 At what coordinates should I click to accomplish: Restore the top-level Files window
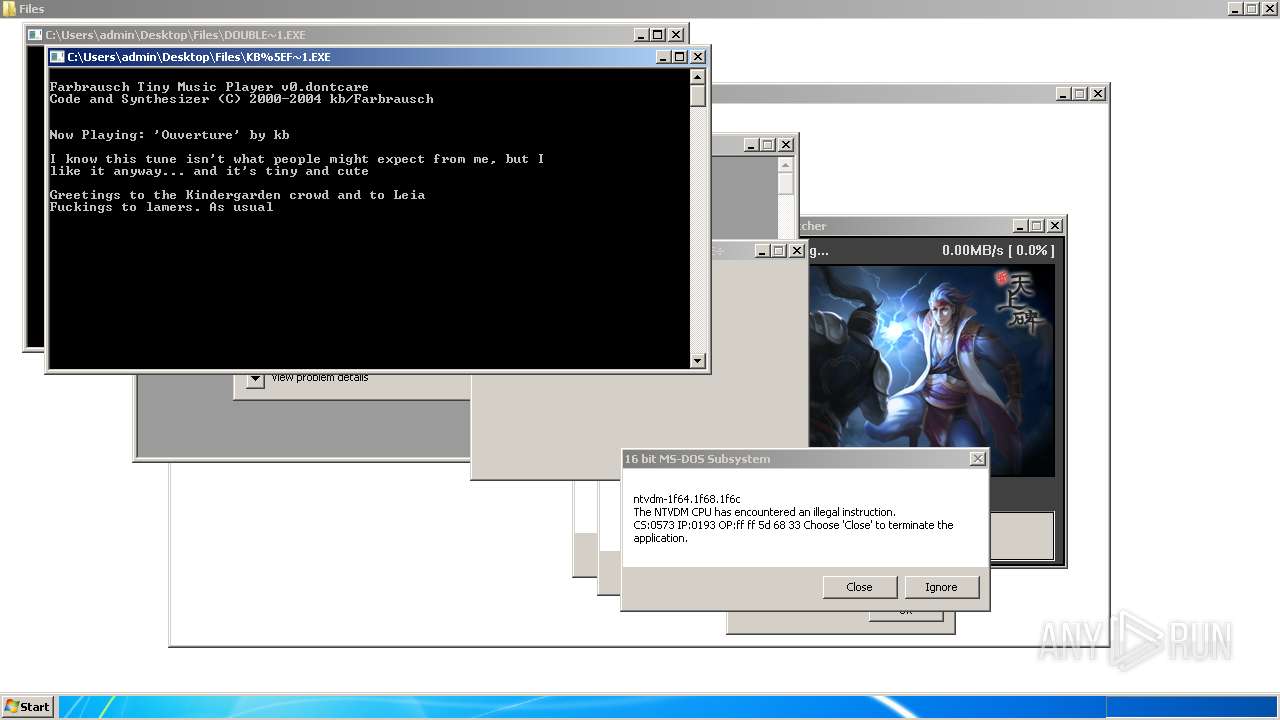click(x=1253, y=8)
